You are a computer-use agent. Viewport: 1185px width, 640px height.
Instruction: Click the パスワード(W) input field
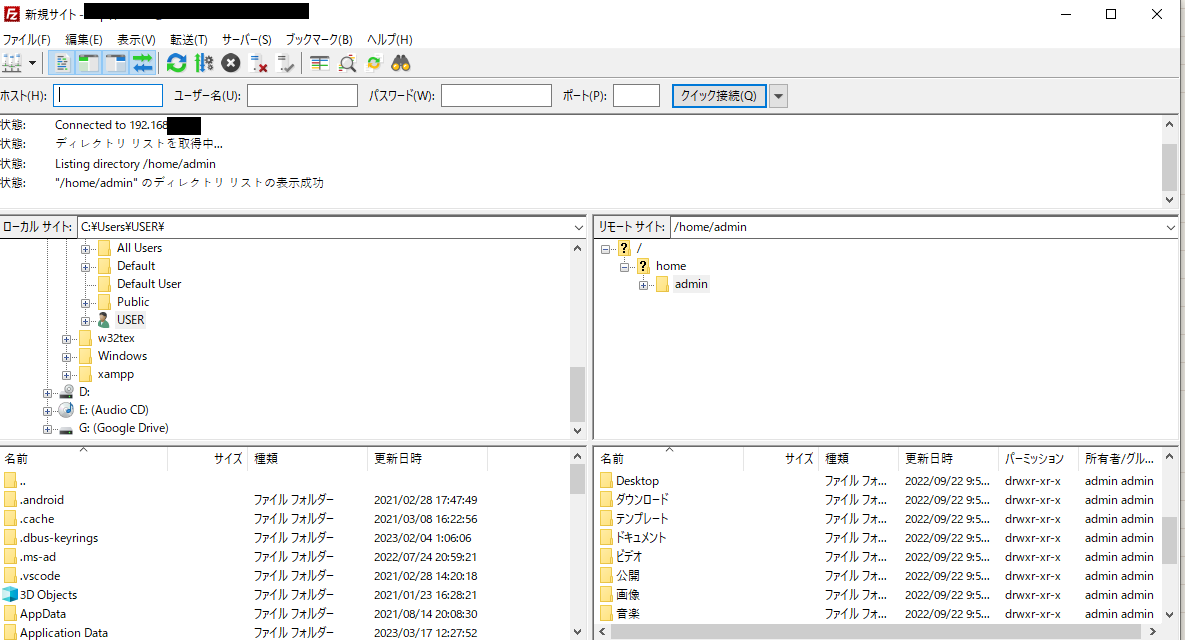click(497, 96)
